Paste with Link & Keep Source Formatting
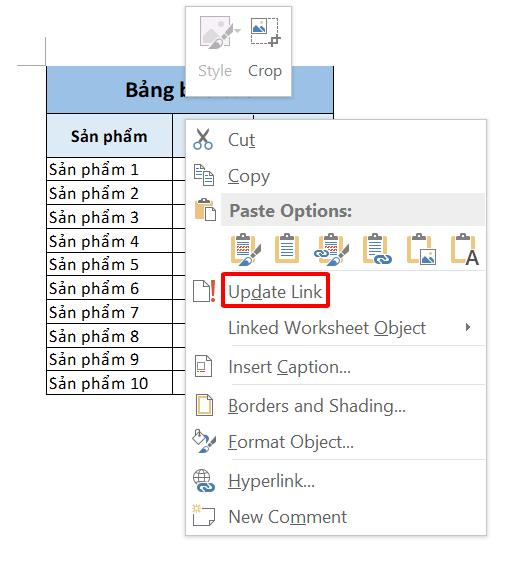 pyautogui.click(x=331, y=249)
